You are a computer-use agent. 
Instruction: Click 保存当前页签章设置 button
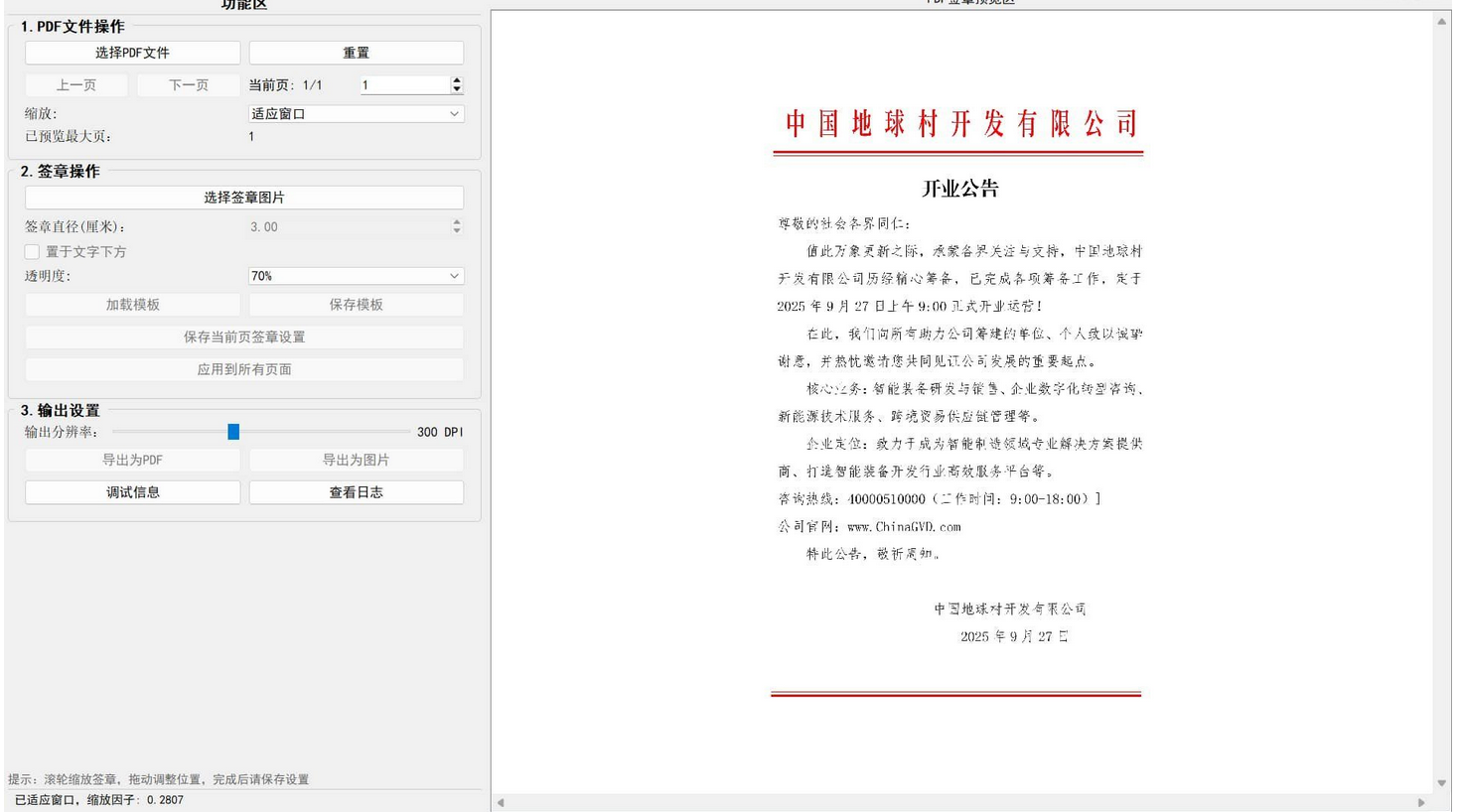244,338
